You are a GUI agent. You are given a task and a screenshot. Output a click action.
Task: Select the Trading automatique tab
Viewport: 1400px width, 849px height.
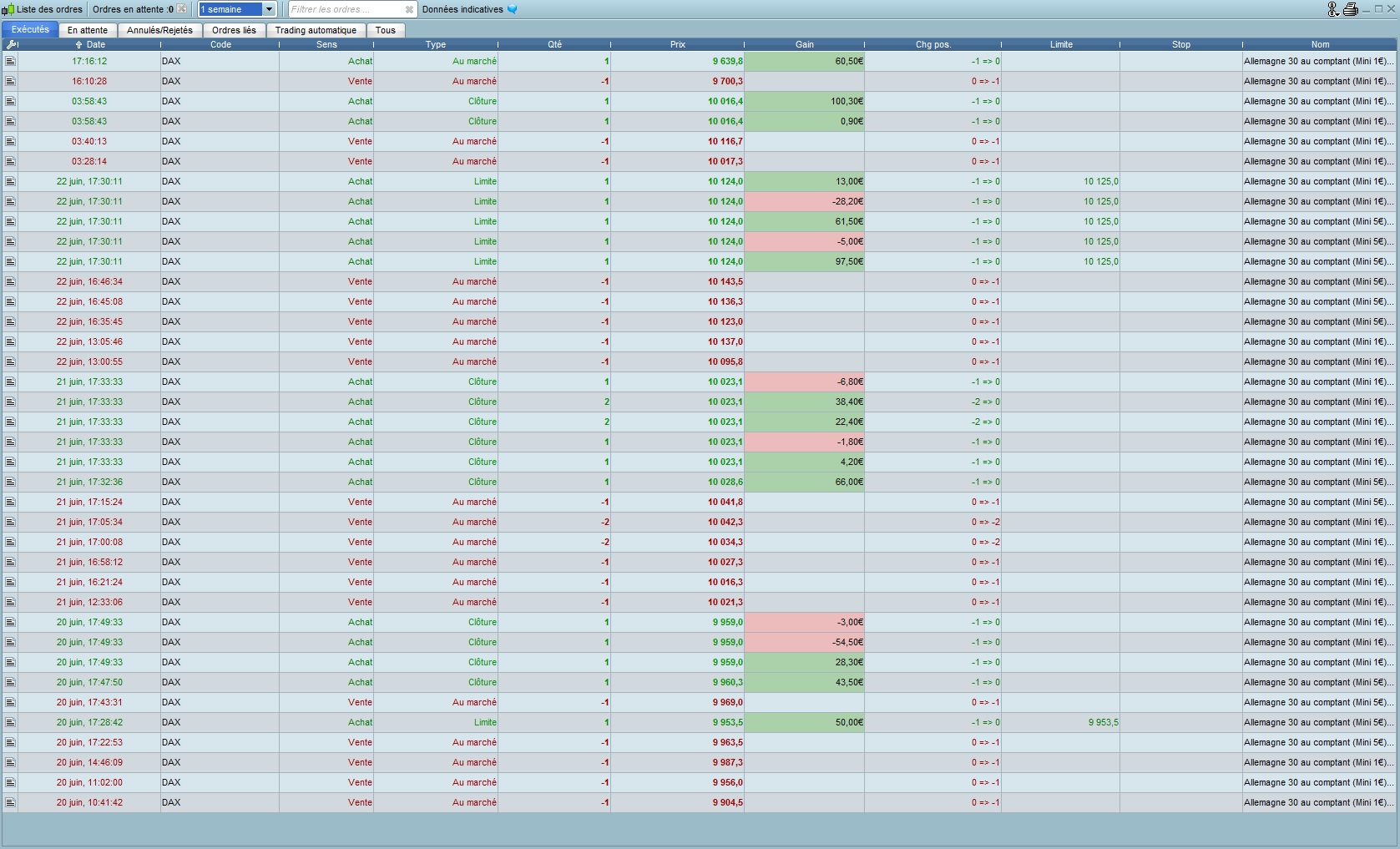click(x=316, y=30)
